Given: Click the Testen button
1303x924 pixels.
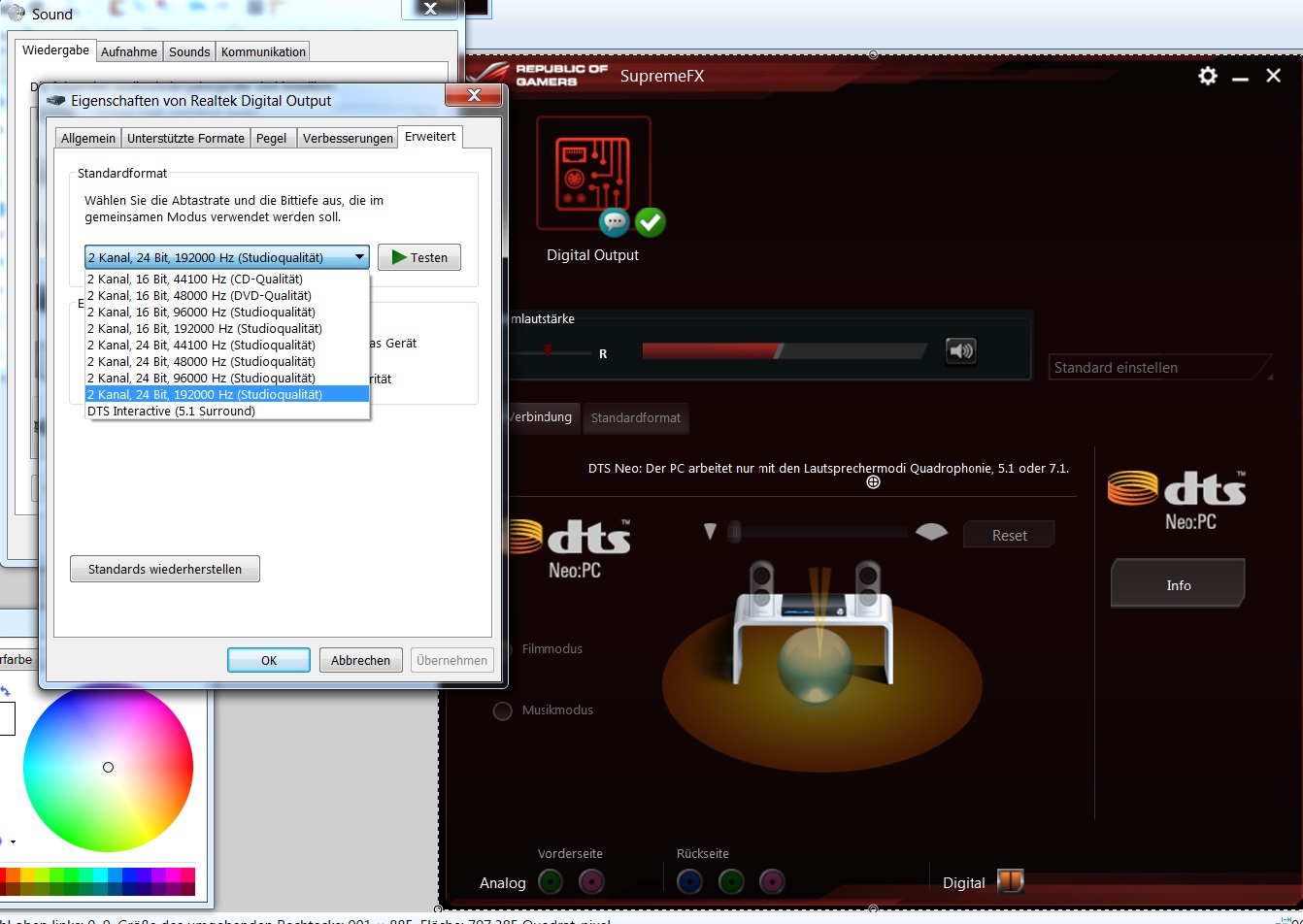Looking at the screenshot, I should [419, 257].
